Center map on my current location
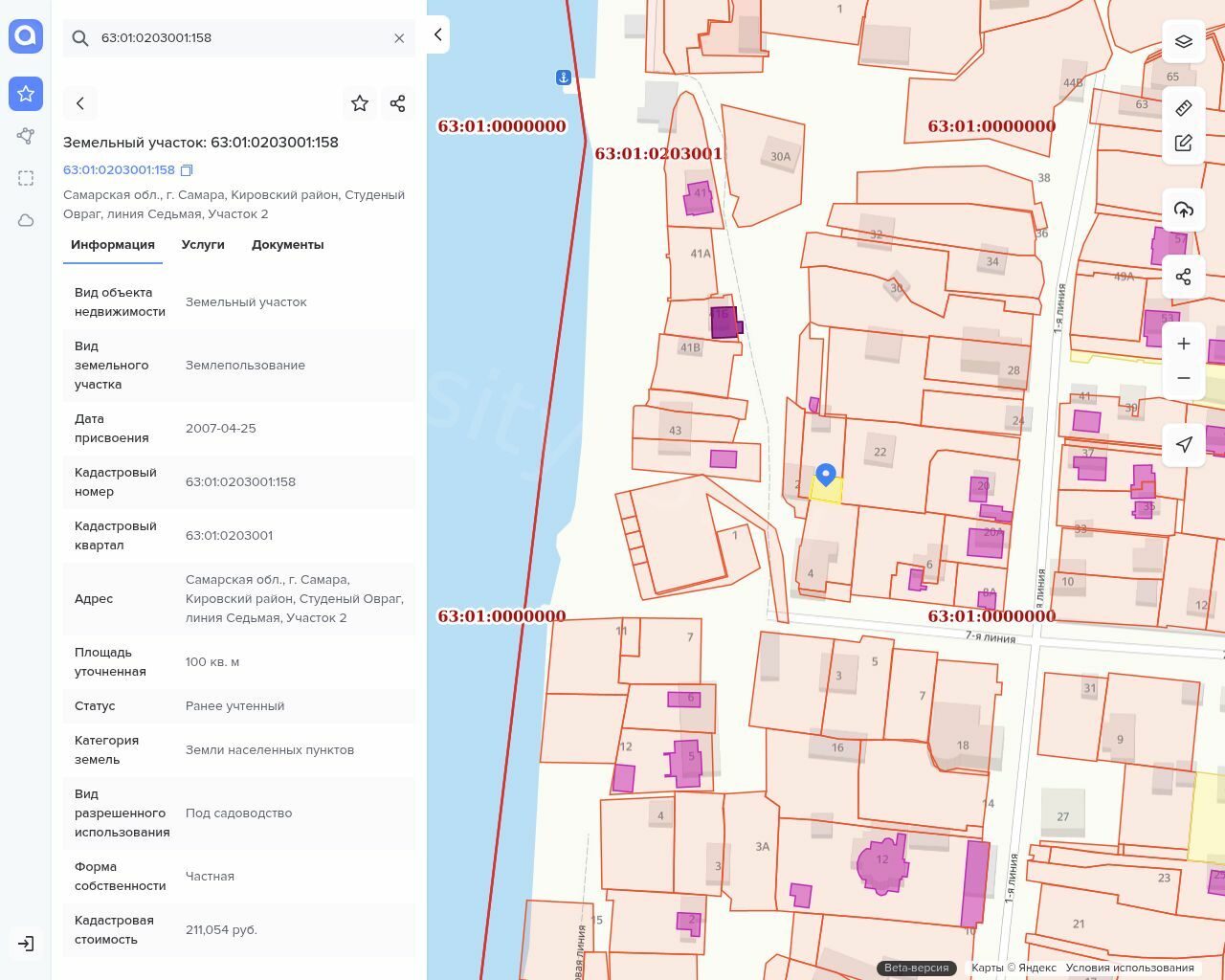The image size is (1225, 980). click(1184, 444)
